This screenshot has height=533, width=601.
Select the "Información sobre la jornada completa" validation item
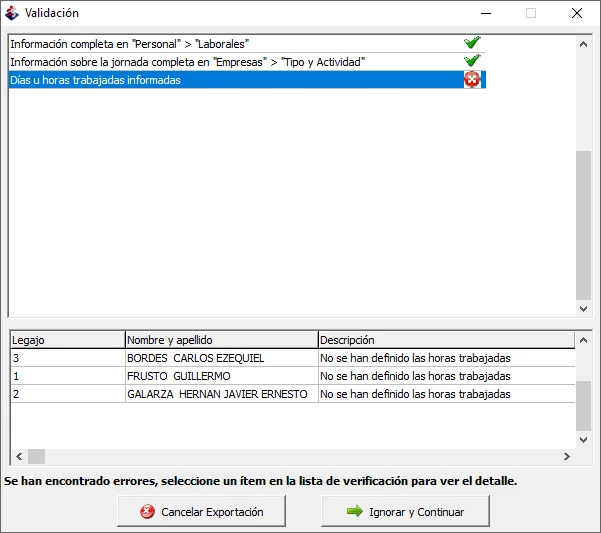tap(247, 62)
